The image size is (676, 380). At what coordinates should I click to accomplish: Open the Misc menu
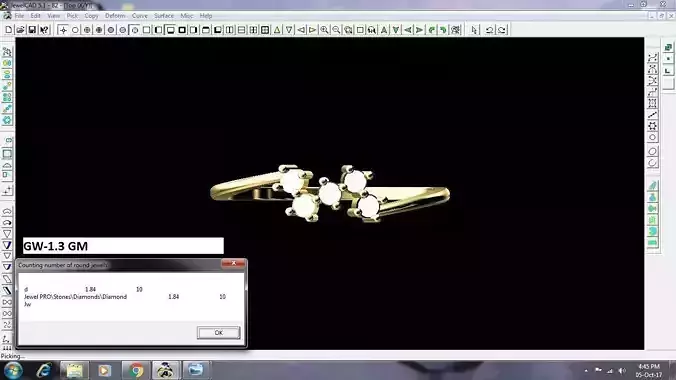click(x=187, y=16)
